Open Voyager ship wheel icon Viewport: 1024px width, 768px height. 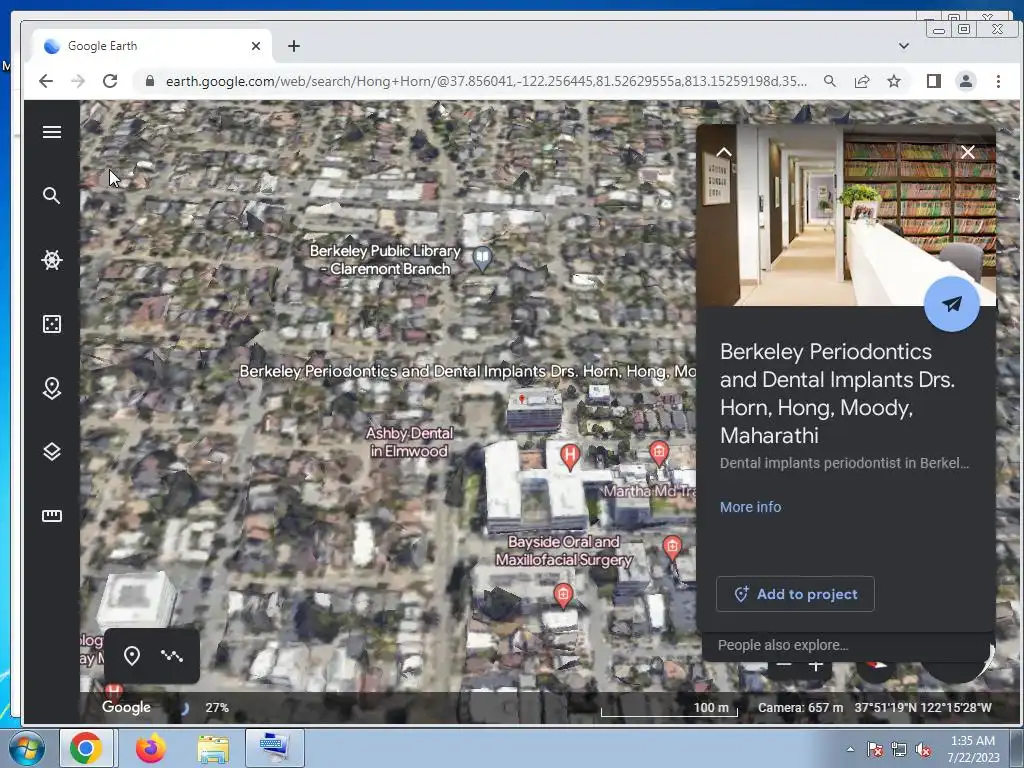click(x=52, y=260)
